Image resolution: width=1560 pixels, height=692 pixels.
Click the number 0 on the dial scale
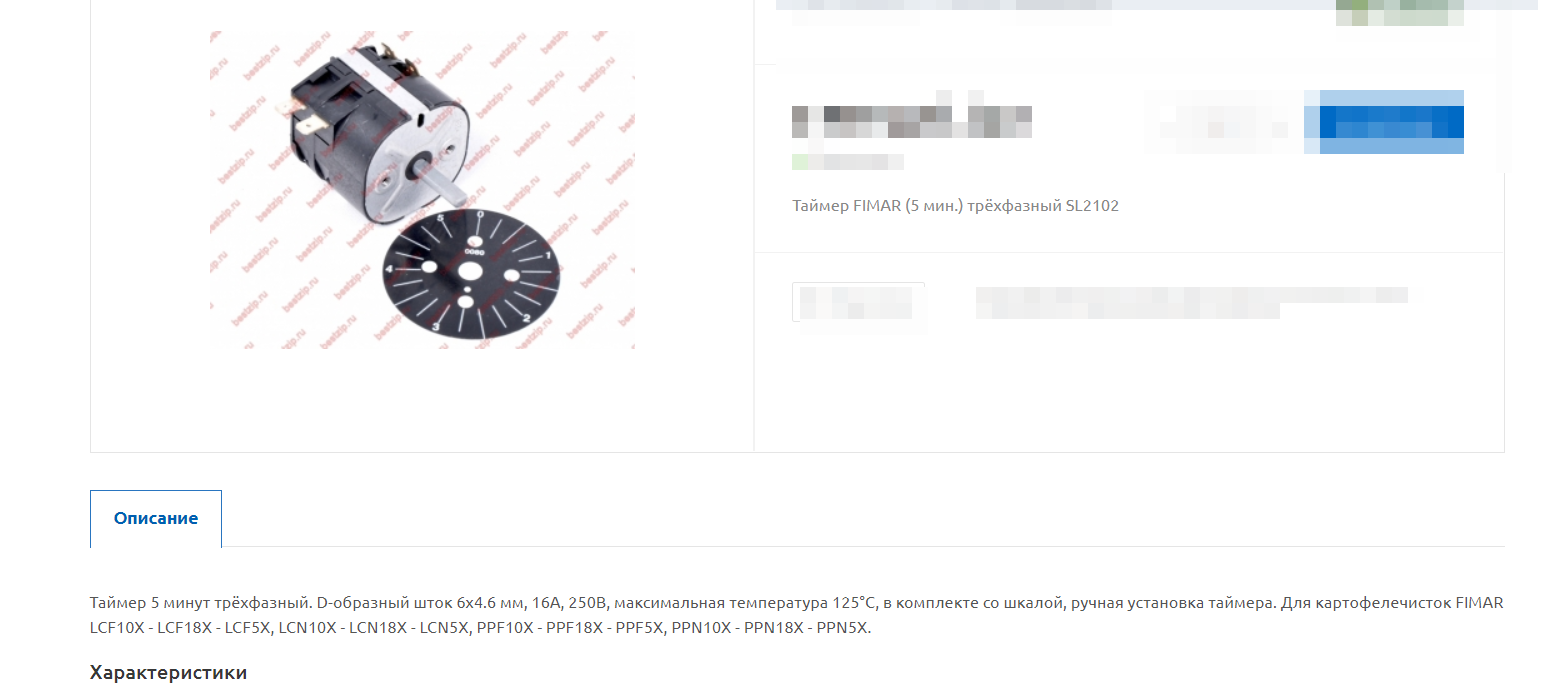[480, 215]
